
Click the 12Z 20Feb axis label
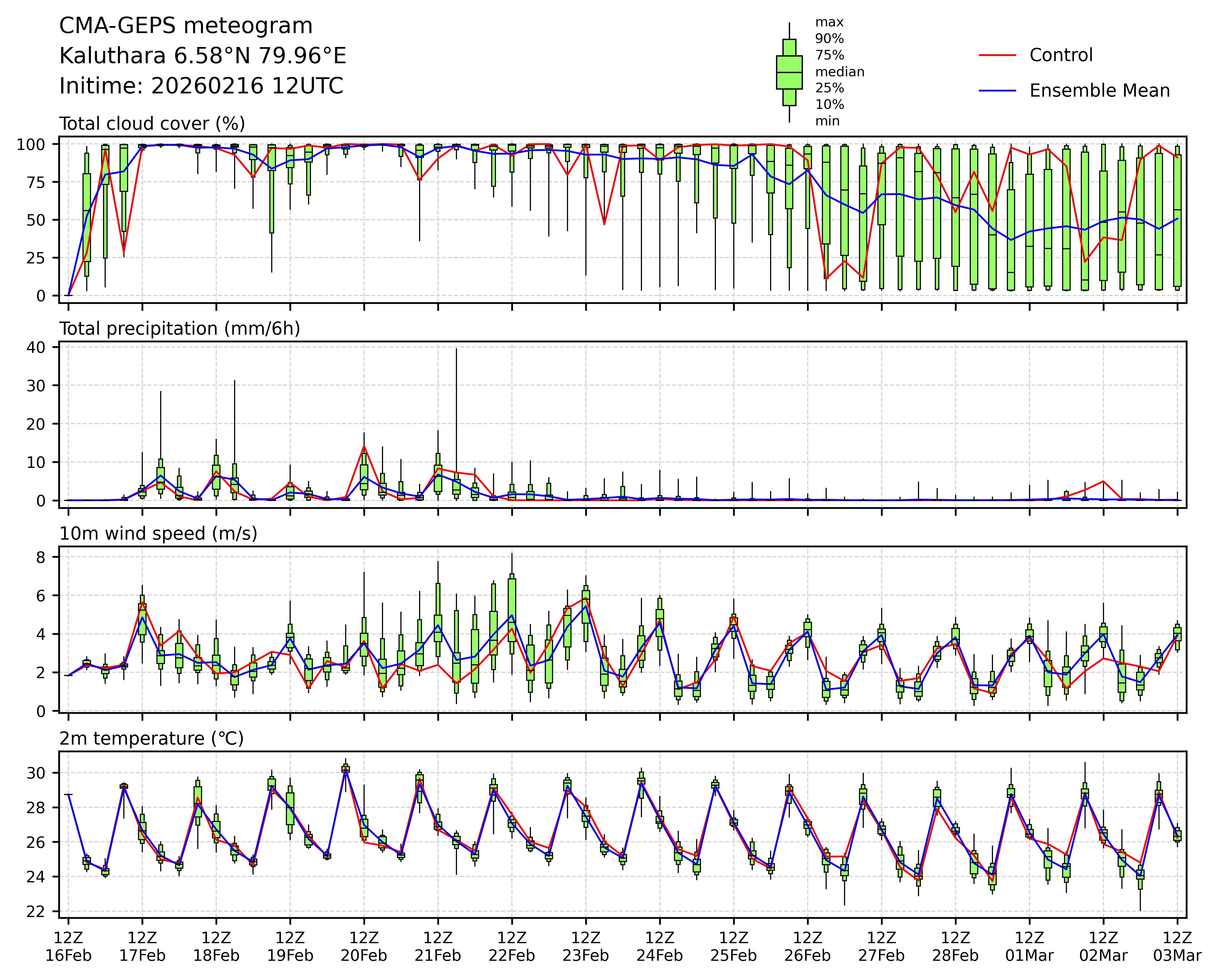(x=364, y=947)
